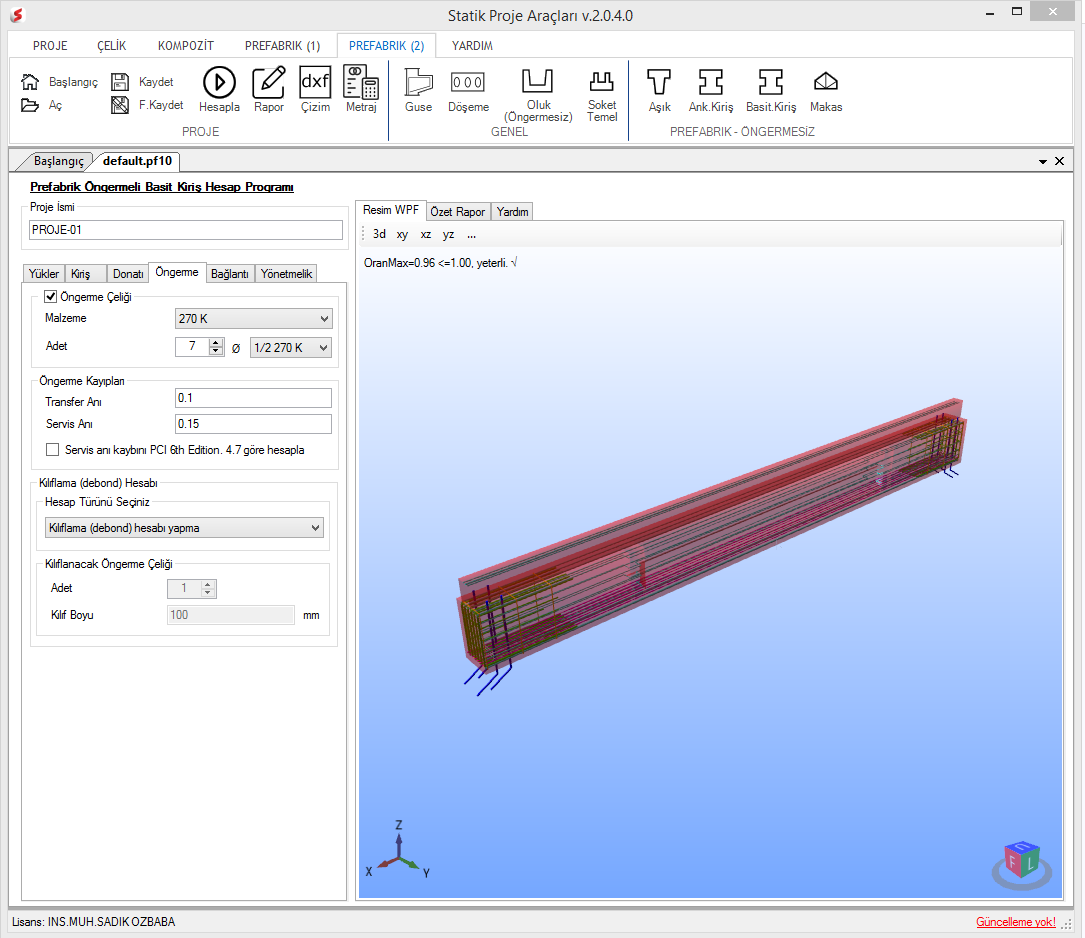Close the default.pf10 document tab
This screenshot has height=938, width=1085.
(1059, 161)
